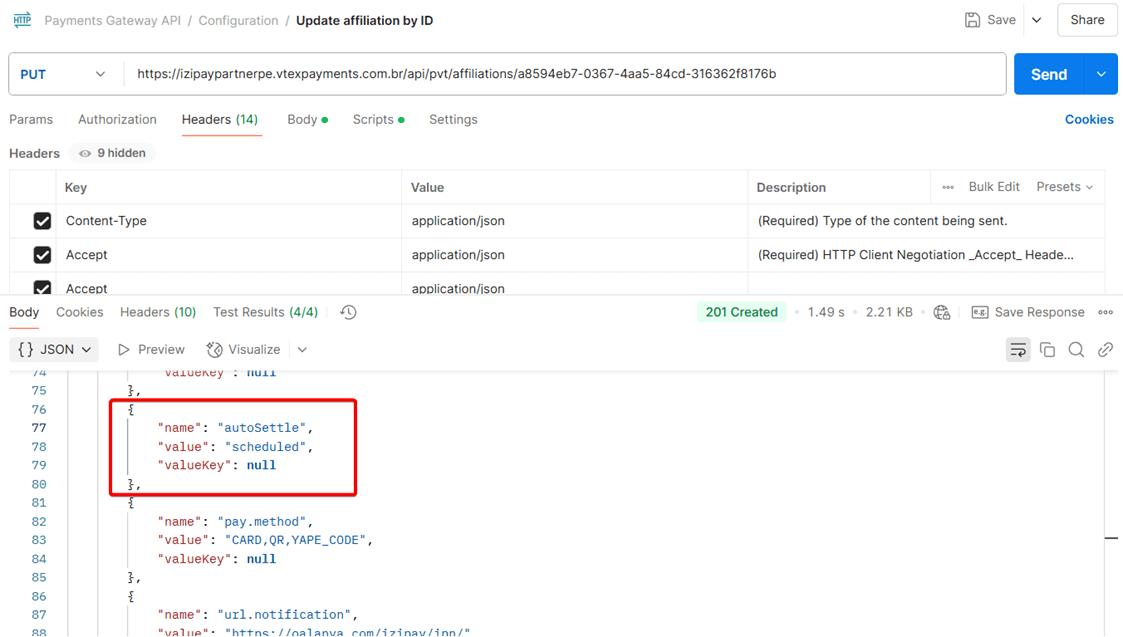Click the Content-Type value application/json cell
The image size is (1123, 637).
574,221
